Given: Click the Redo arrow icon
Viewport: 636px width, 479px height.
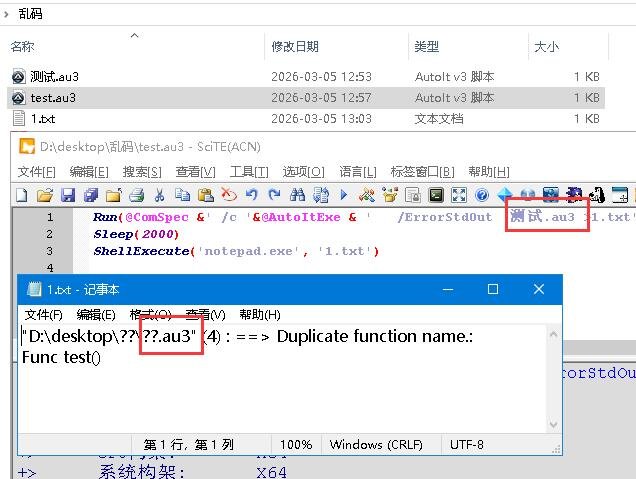Looking at the screenshot, I should pos(275,195).
